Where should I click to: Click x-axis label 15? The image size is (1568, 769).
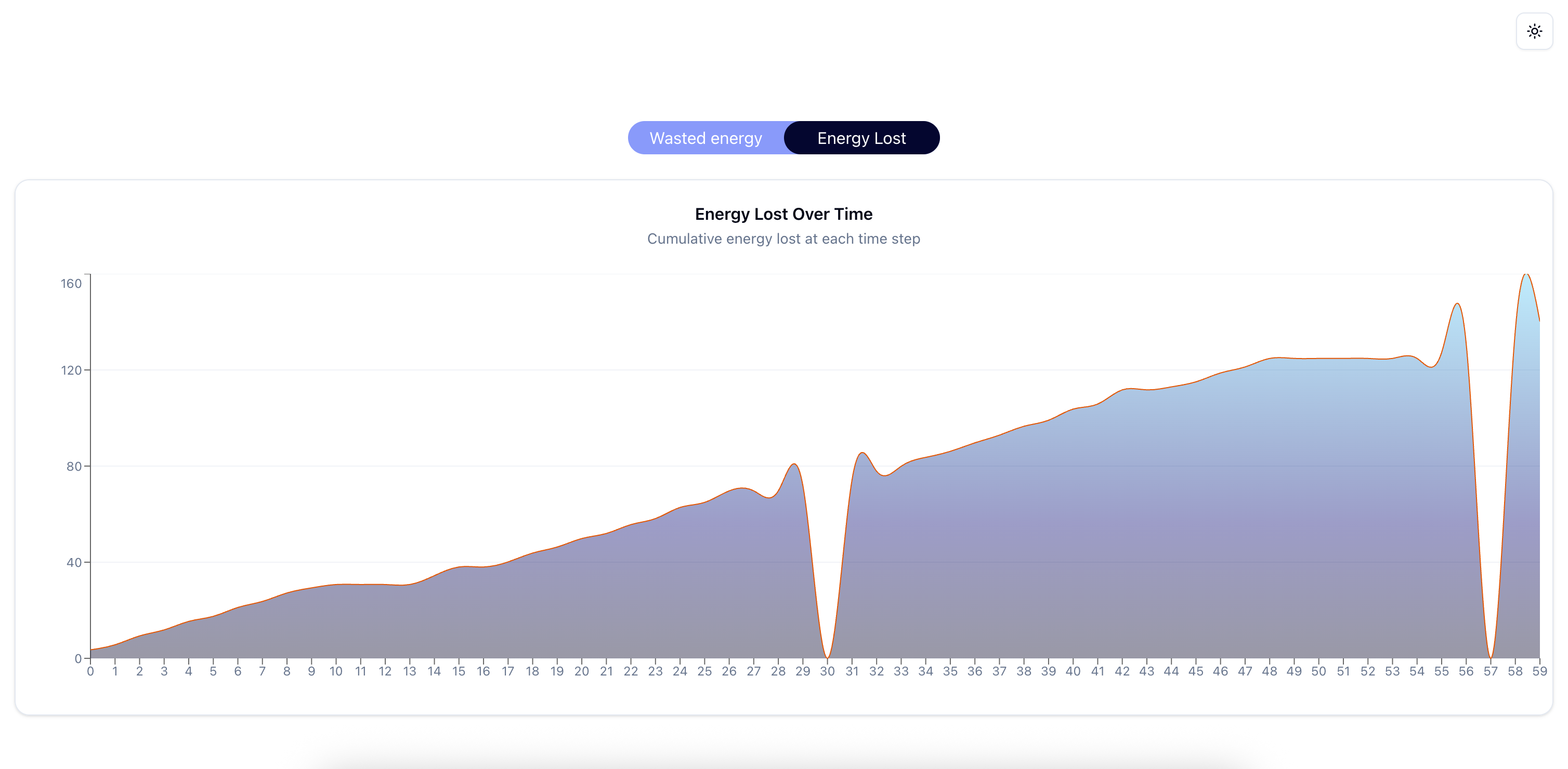coord(459,671)
